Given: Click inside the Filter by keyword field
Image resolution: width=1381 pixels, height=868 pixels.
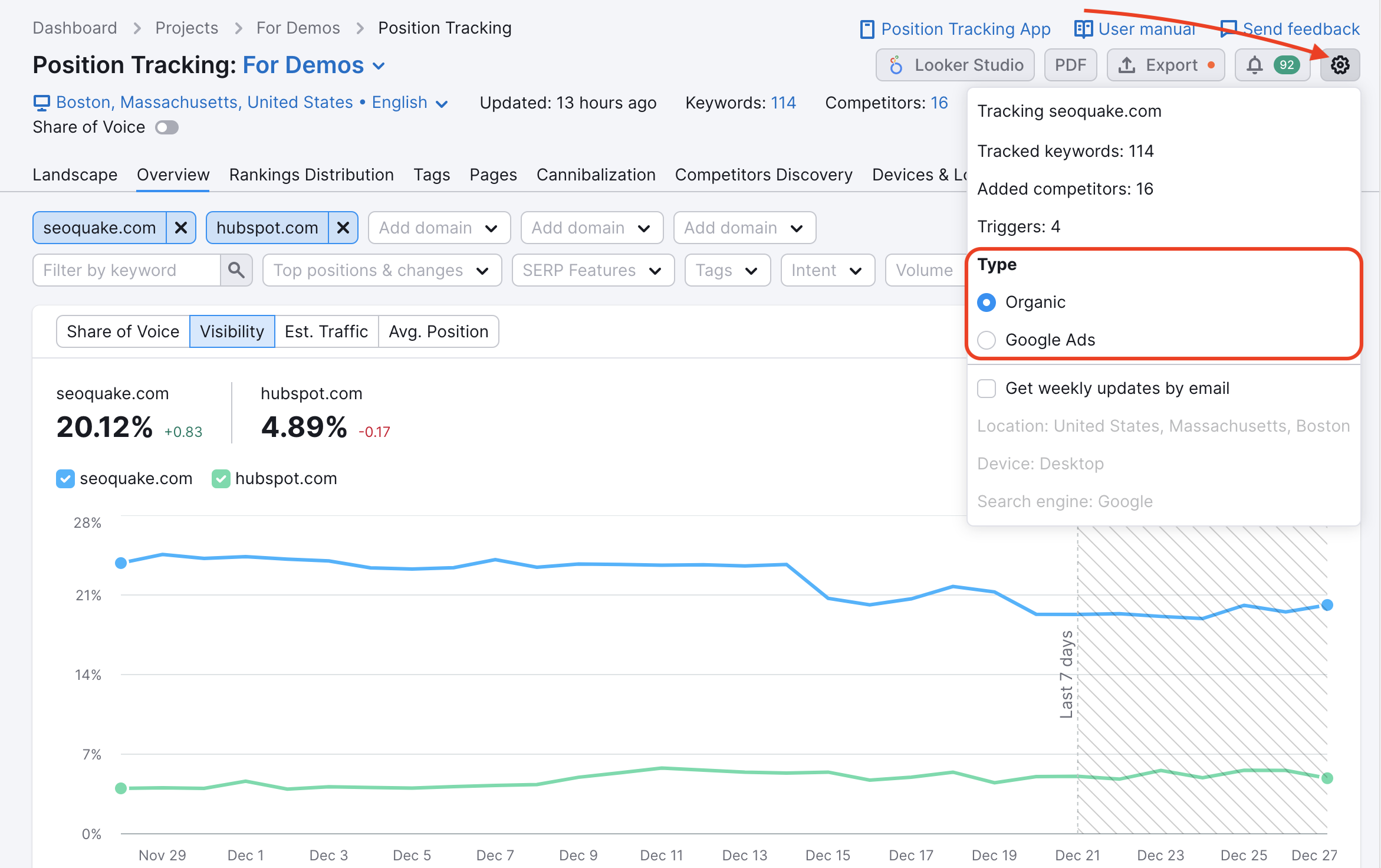Looking at the screenshot, I should click(x=127, y=270).
